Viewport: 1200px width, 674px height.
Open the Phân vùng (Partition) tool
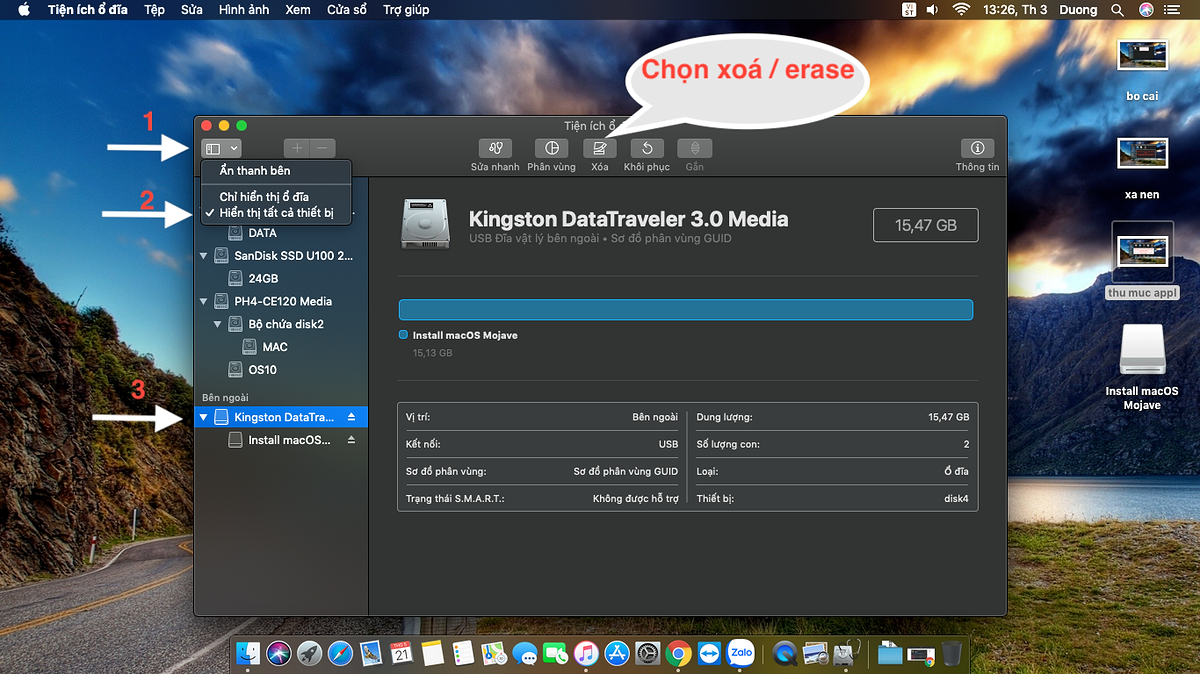(x=551, y=148)
